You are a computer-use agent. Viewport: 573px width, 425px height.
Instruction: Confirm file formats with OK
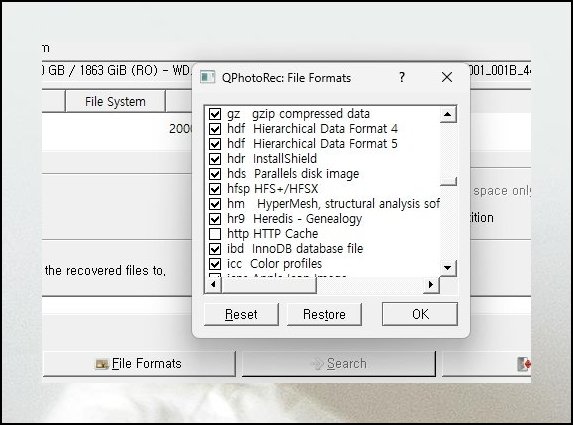tap(420, 314)
